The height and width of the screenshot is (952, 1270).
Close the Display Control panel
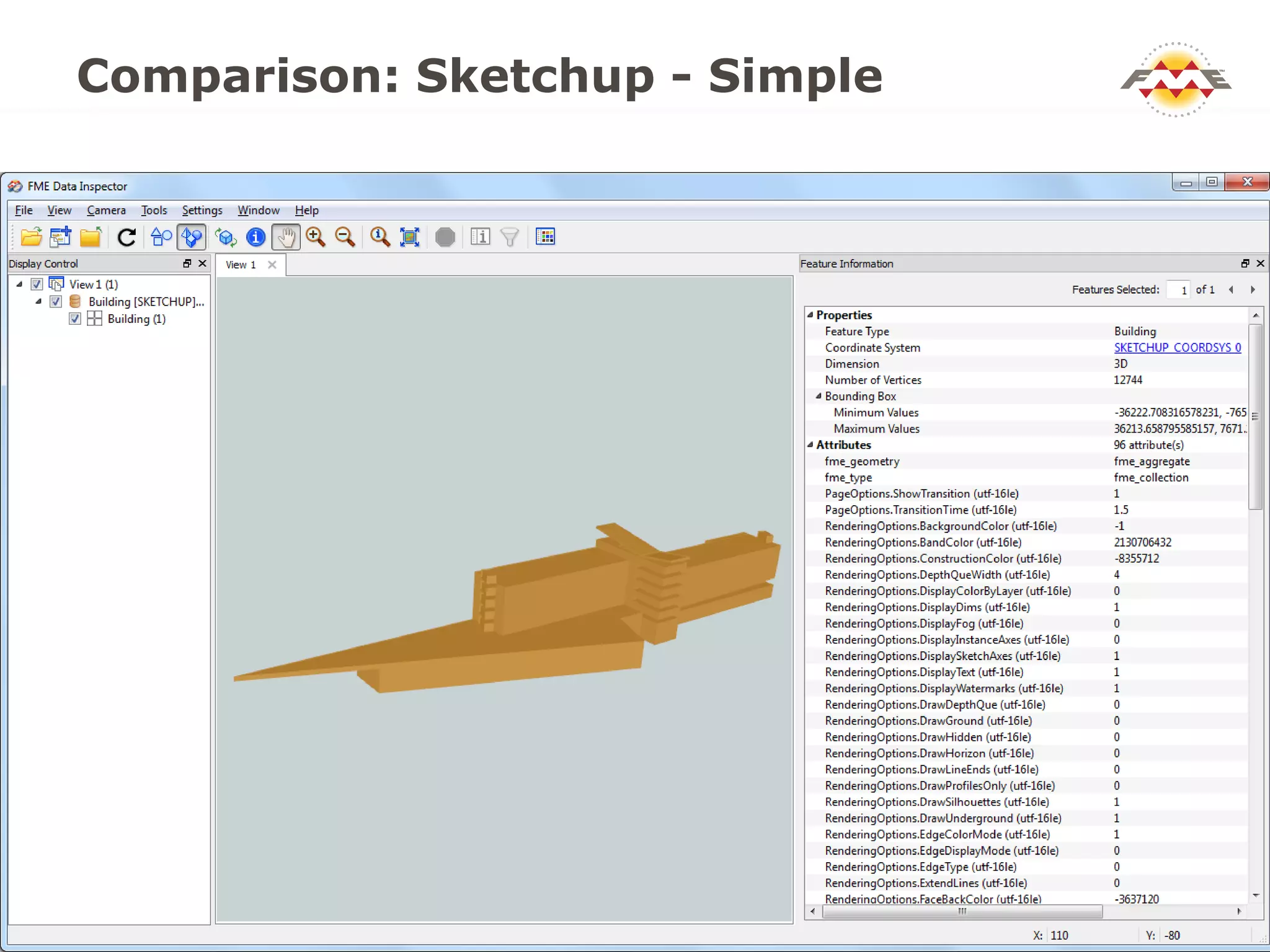[x=202, y=263]
